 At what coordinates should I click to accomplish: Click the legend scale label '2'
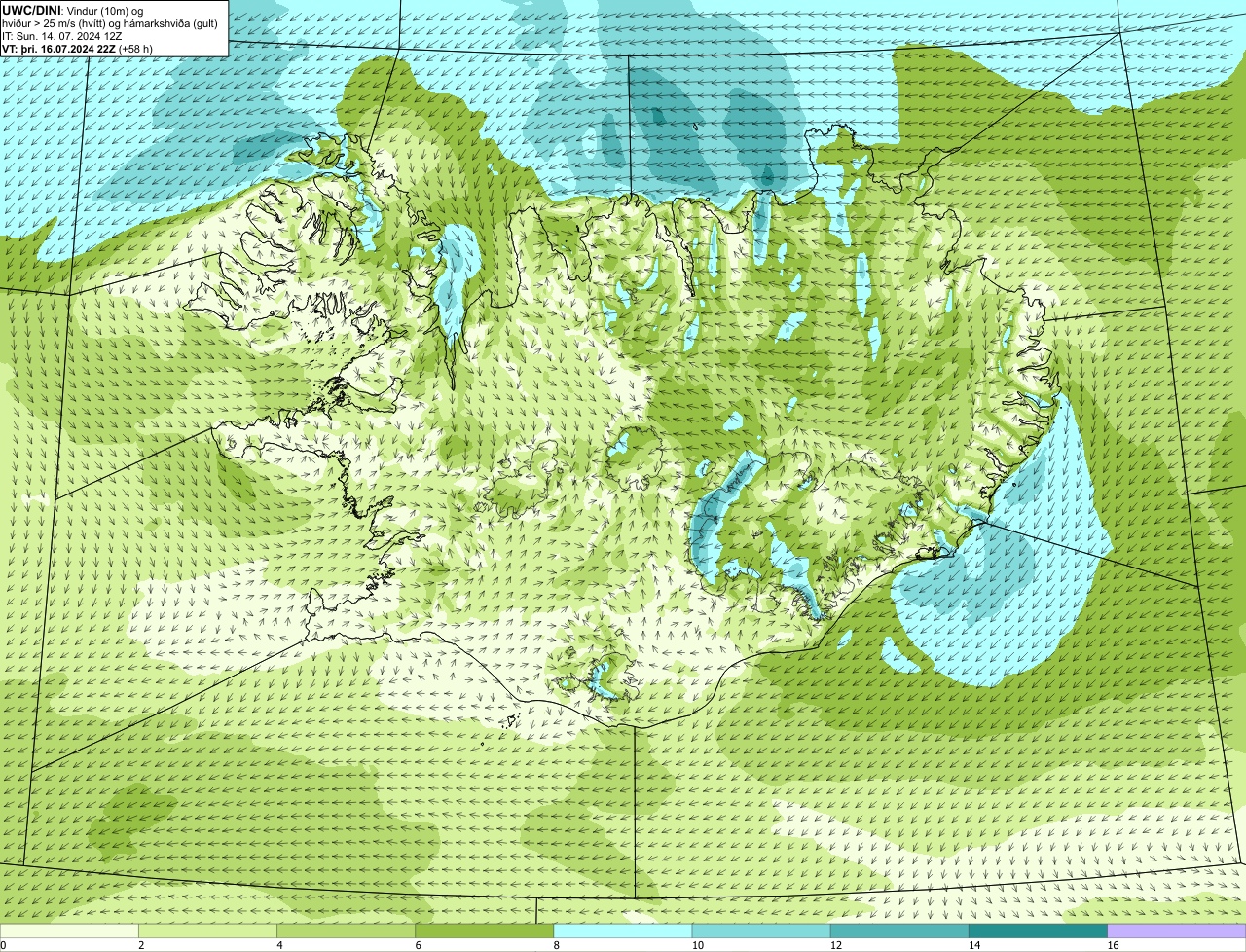click(141, 945)
